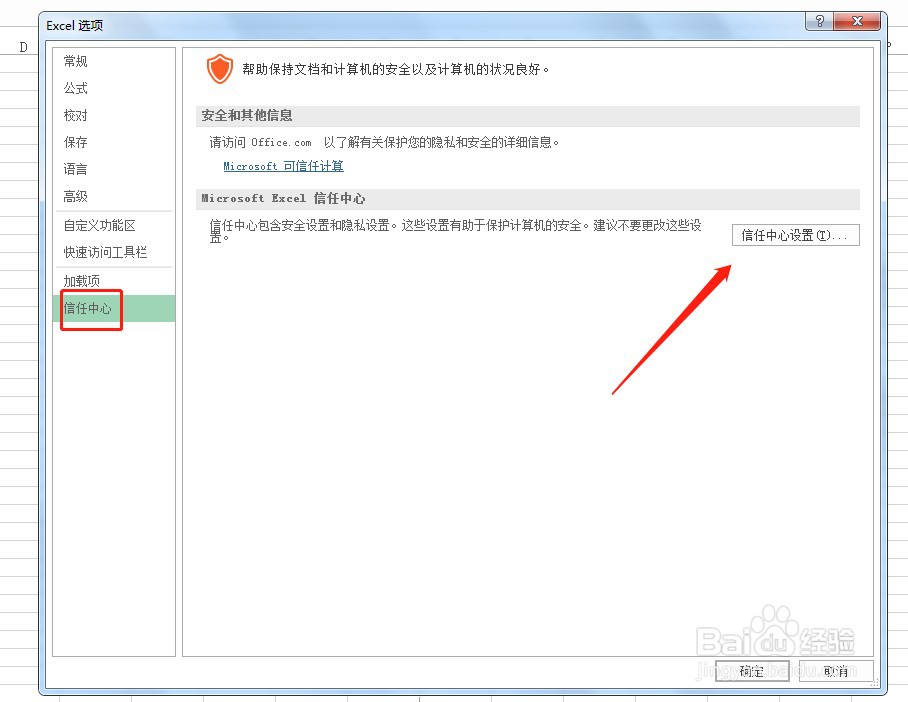Go to 高级 options

(114, 196)
